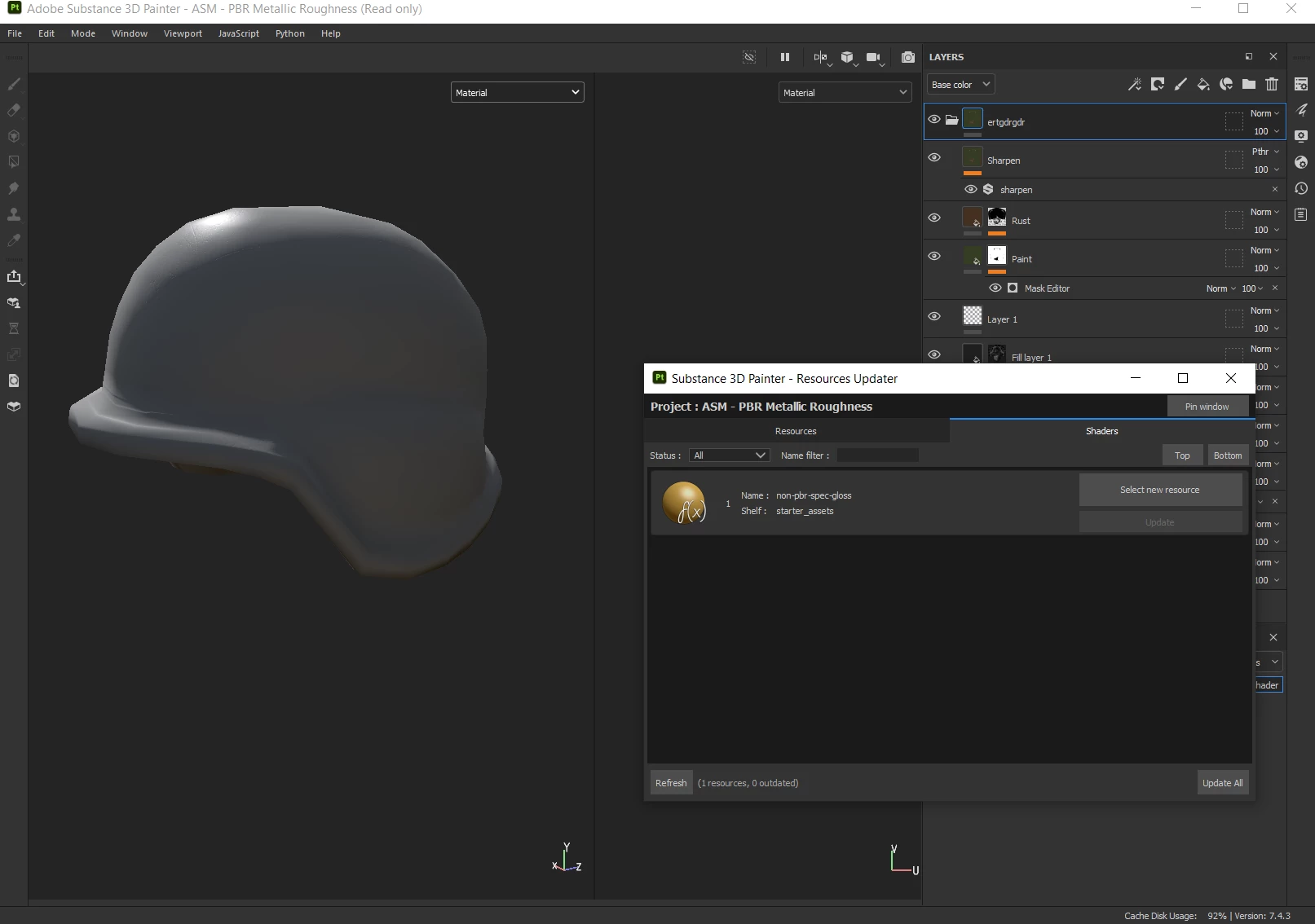1315x924 pixels.
Task: Take a viewport screenshot with the camera icon
Action: pos(908,57)
